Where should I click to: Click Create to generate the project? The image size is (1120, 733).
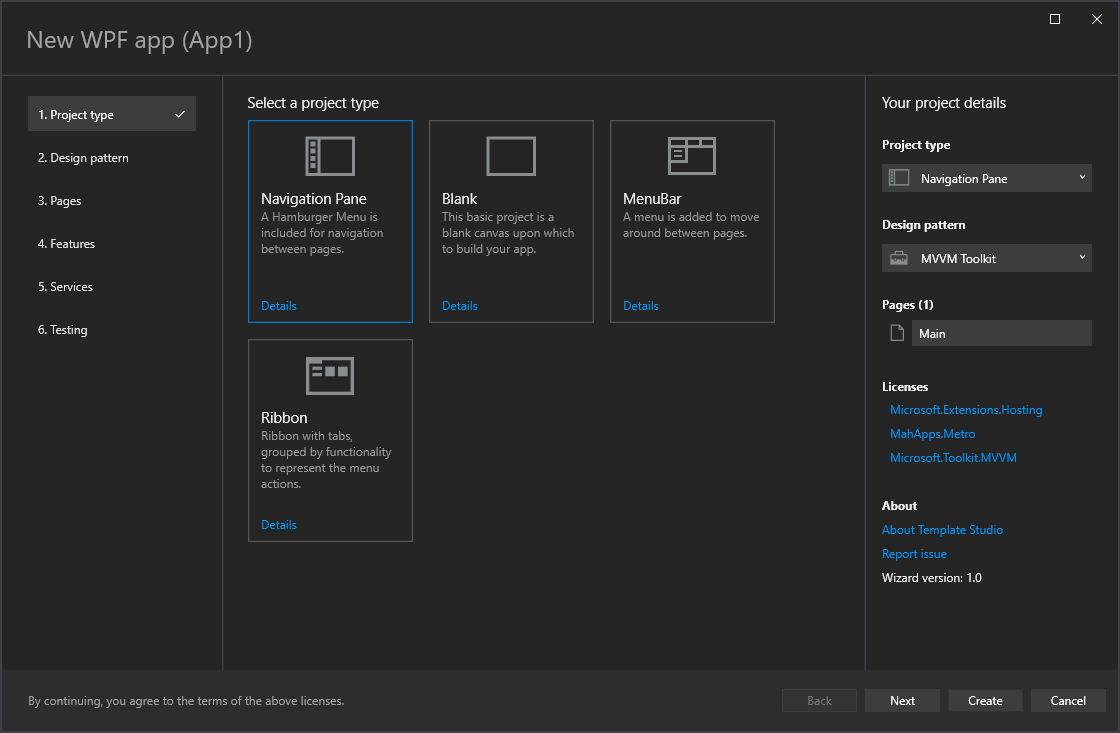985,700
